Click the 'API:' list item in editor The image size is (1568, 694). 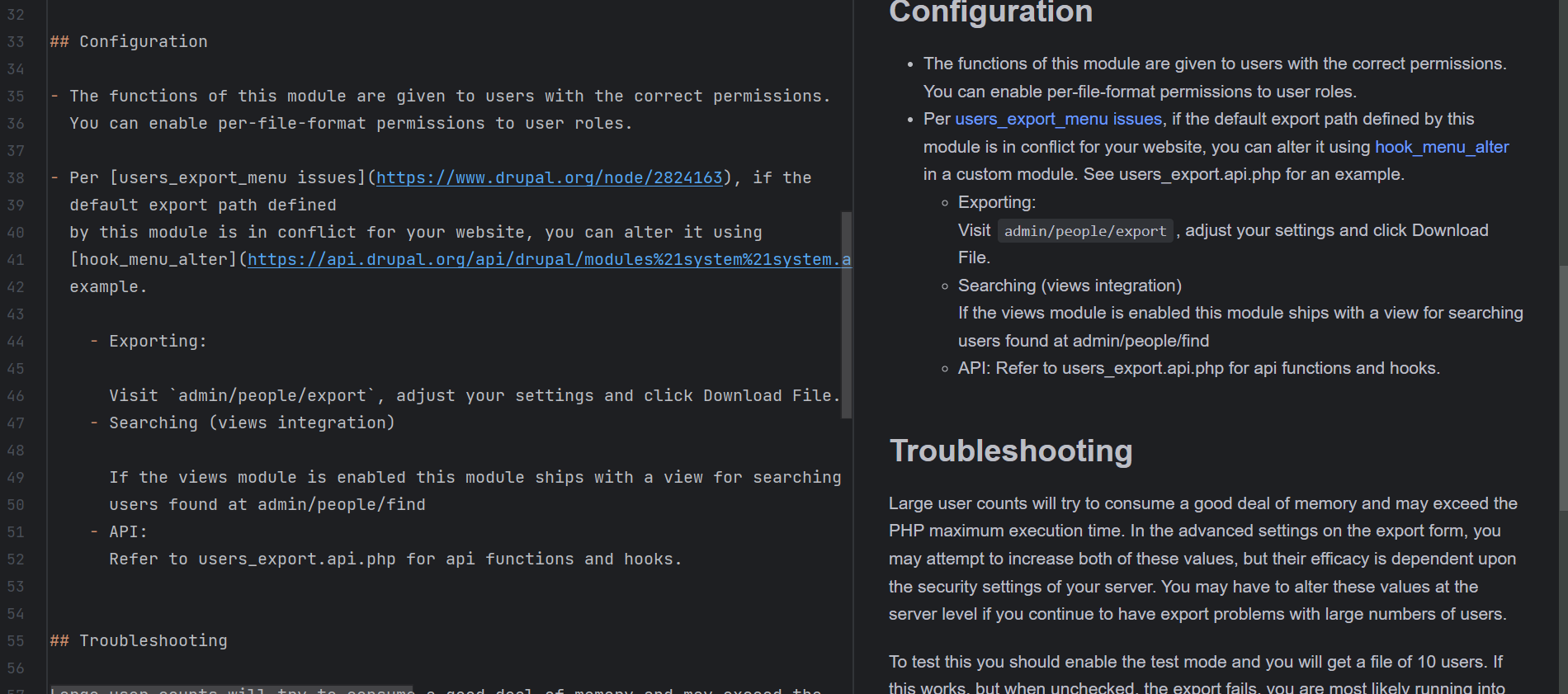click(x=128, y=532)
